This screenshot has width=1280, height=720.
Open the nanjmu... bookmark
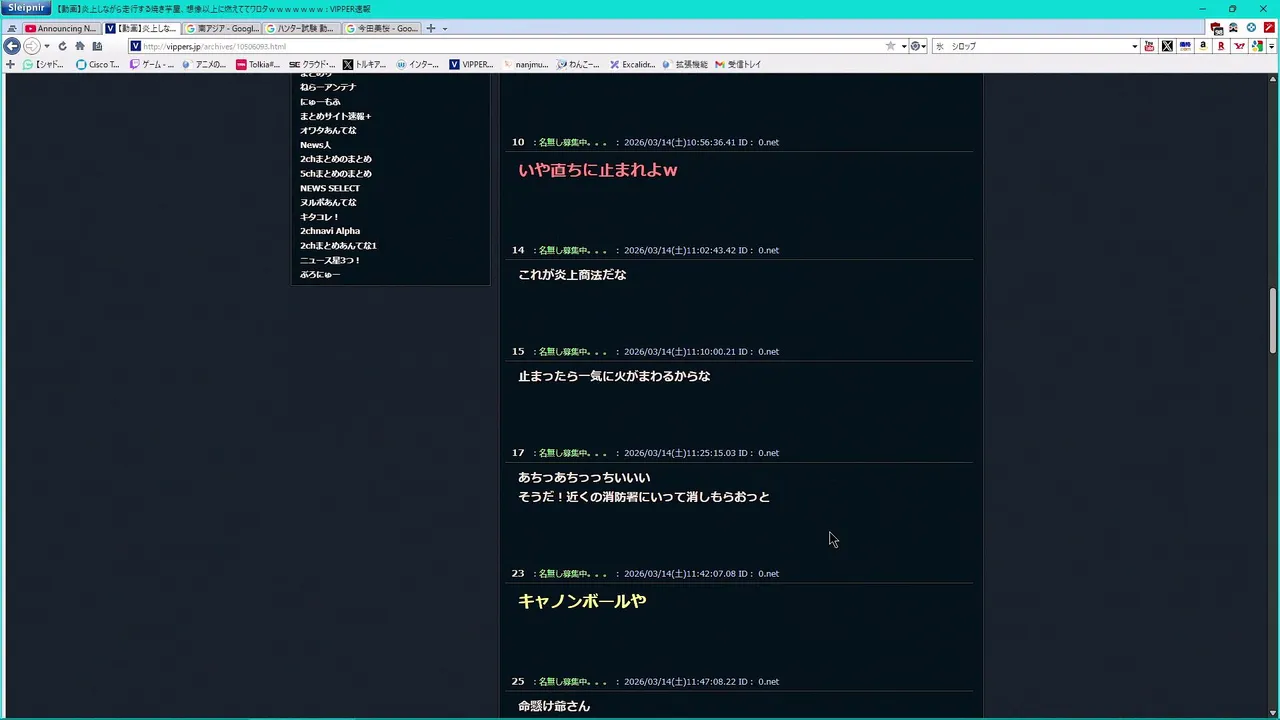click(525, 64)
